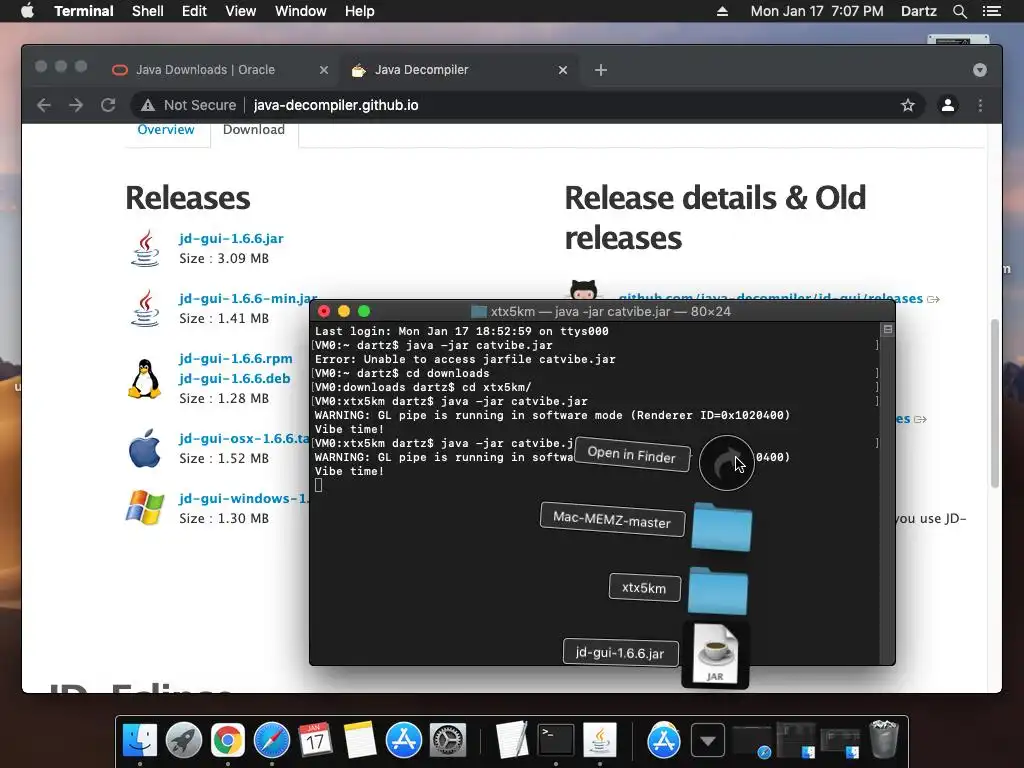This screenshot has height=768, width=1024.
Task: Open Spotlight search in the menu bar
Action: tap(959, 11)
